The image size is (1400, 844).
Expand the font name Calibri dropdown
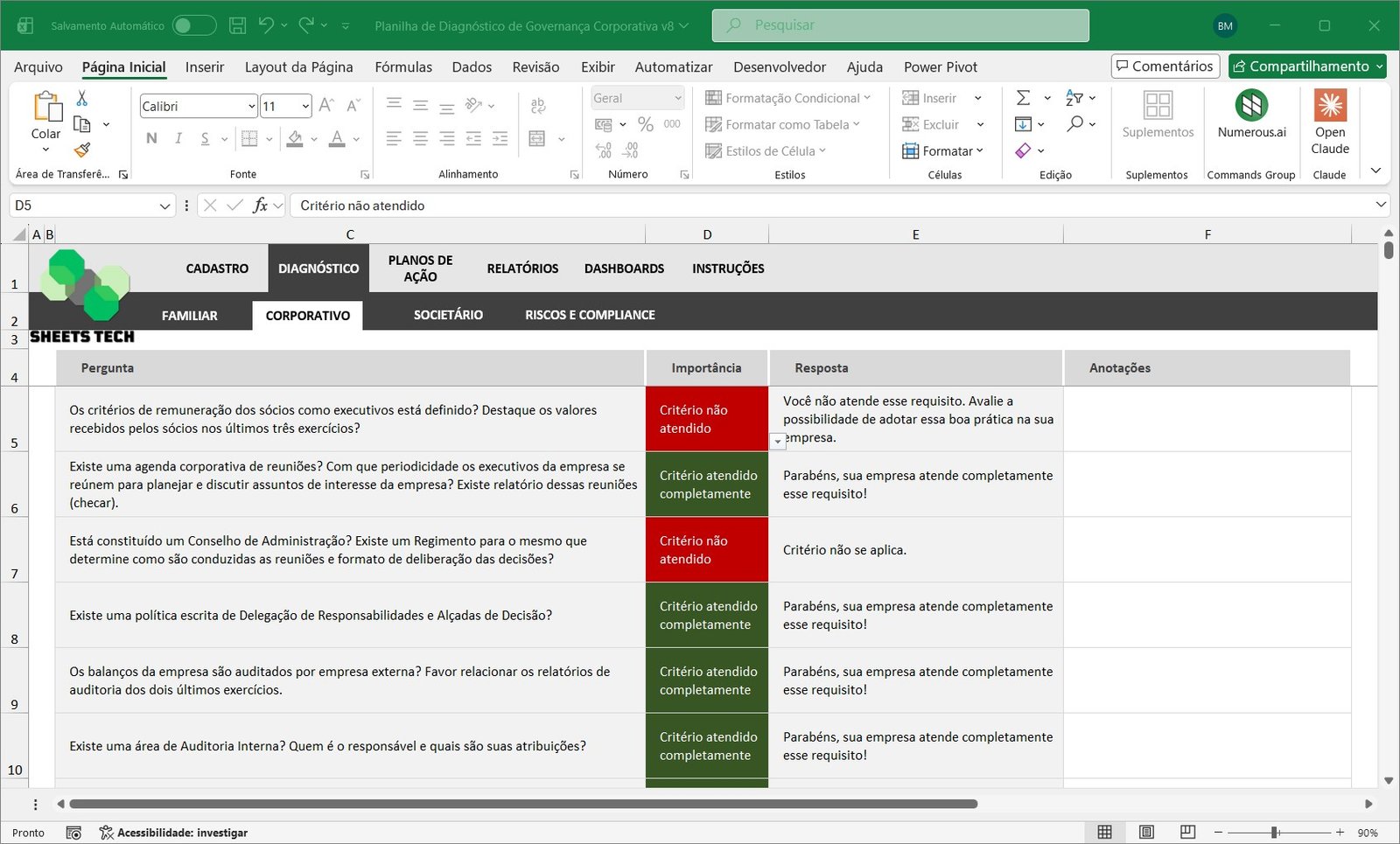(x=252, y=107)
